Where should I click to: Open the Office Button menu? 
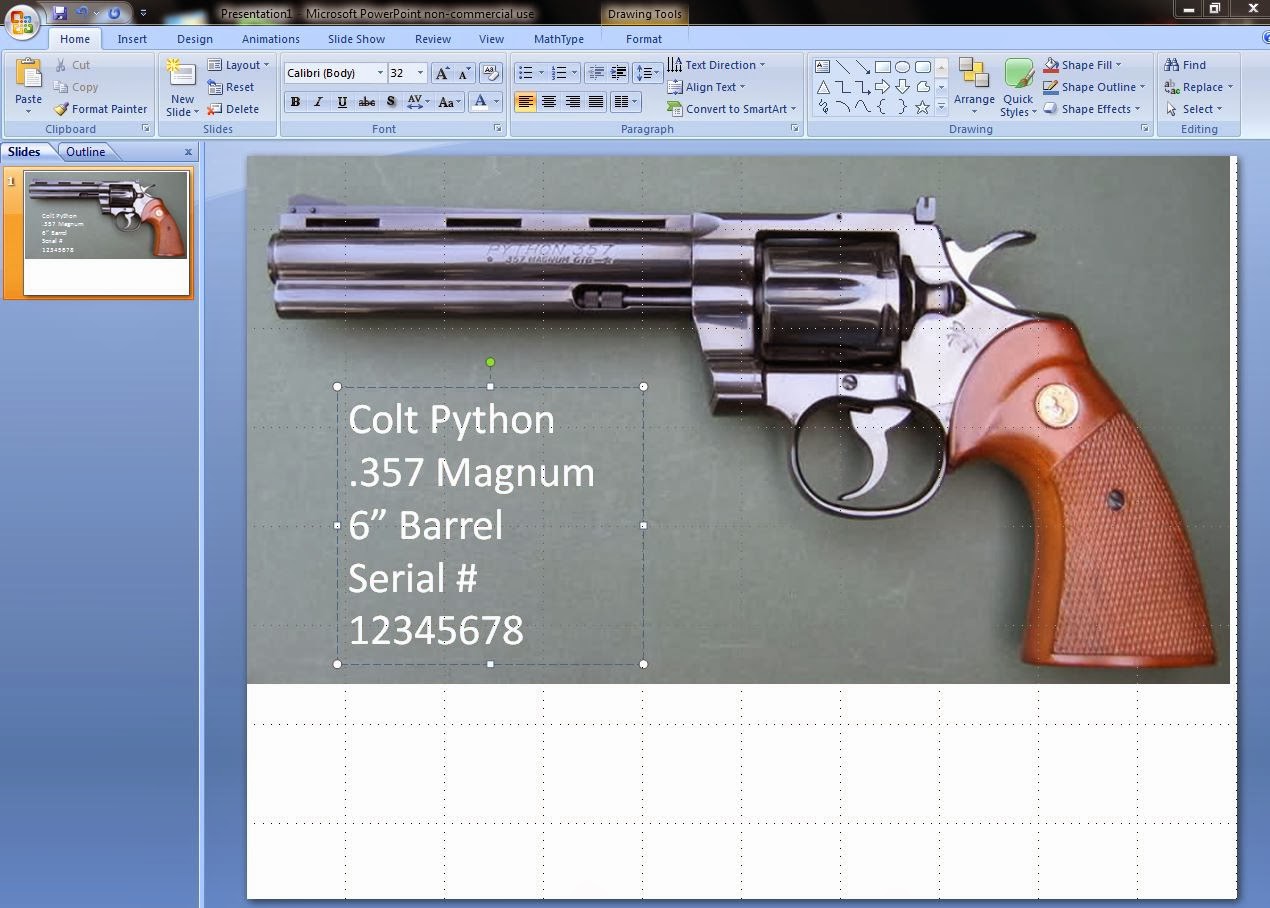tap(21, 20)
